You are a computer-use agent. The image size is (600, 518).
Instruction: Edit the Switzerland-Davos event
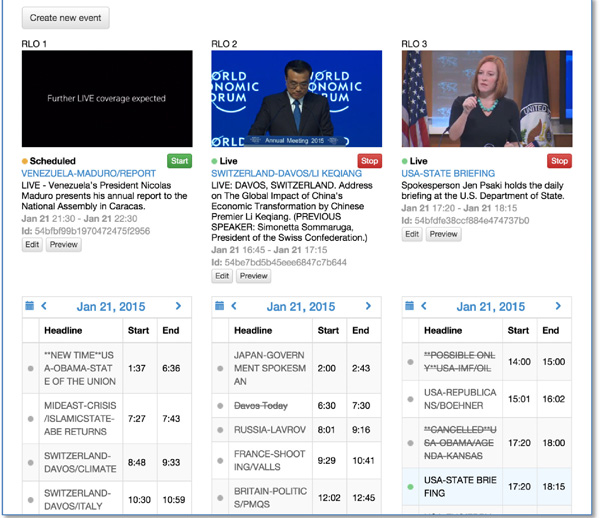(222, 276)
